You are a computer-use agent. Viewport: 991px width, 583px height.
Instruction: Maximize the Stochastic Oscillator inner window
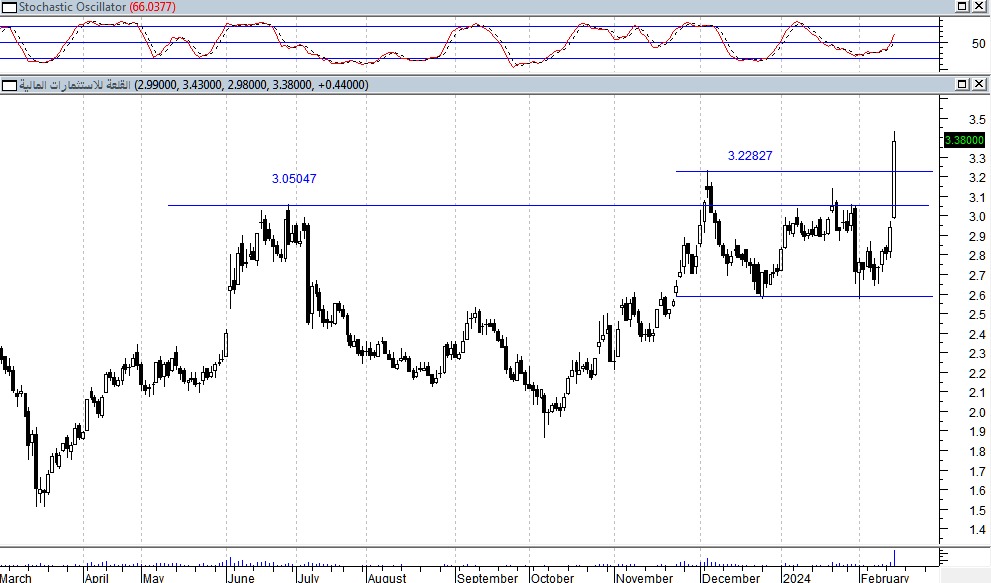tap(962, 7)
